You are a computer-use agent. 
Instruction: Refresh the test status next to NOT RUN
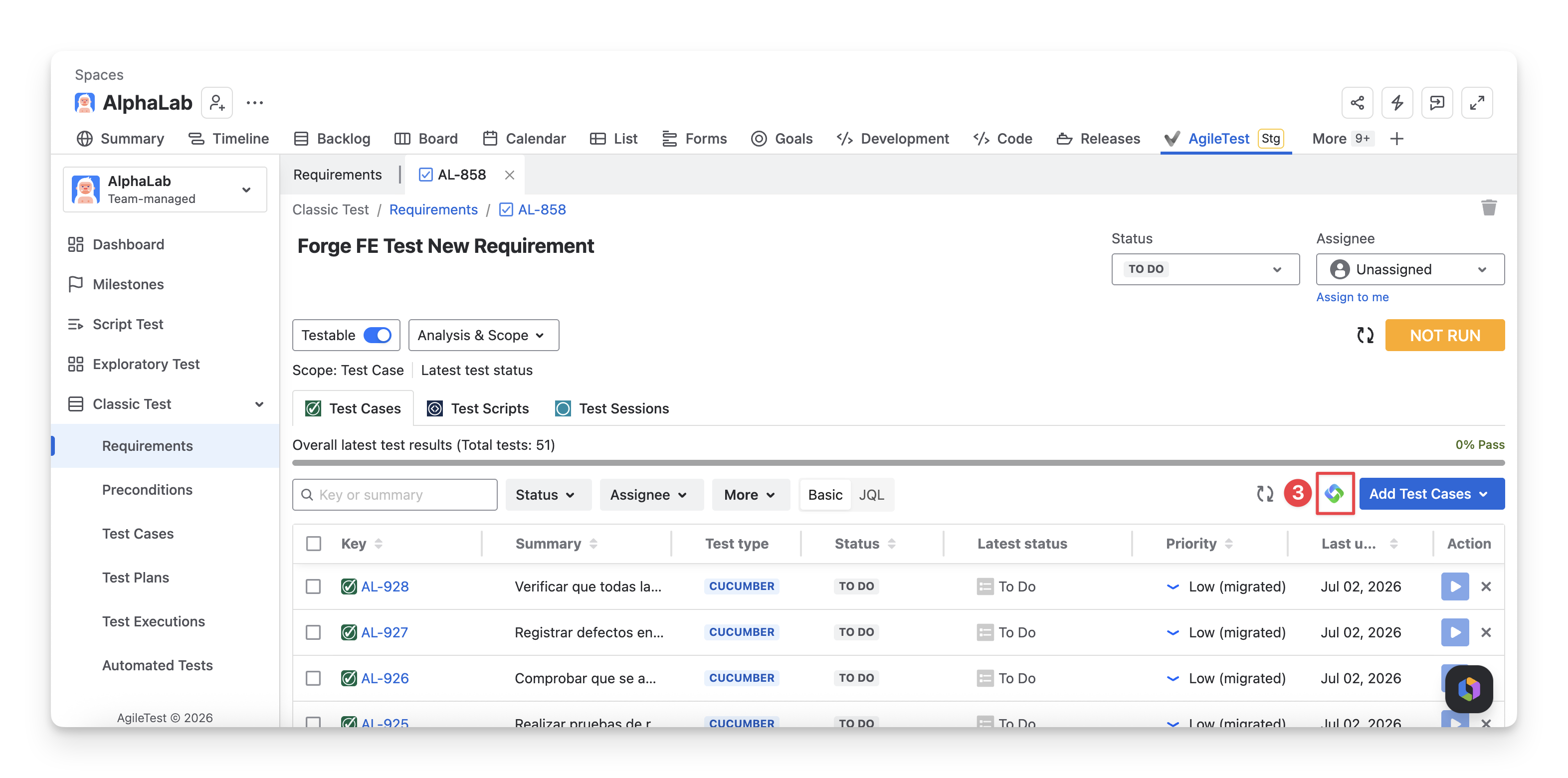coord(1366,336)
